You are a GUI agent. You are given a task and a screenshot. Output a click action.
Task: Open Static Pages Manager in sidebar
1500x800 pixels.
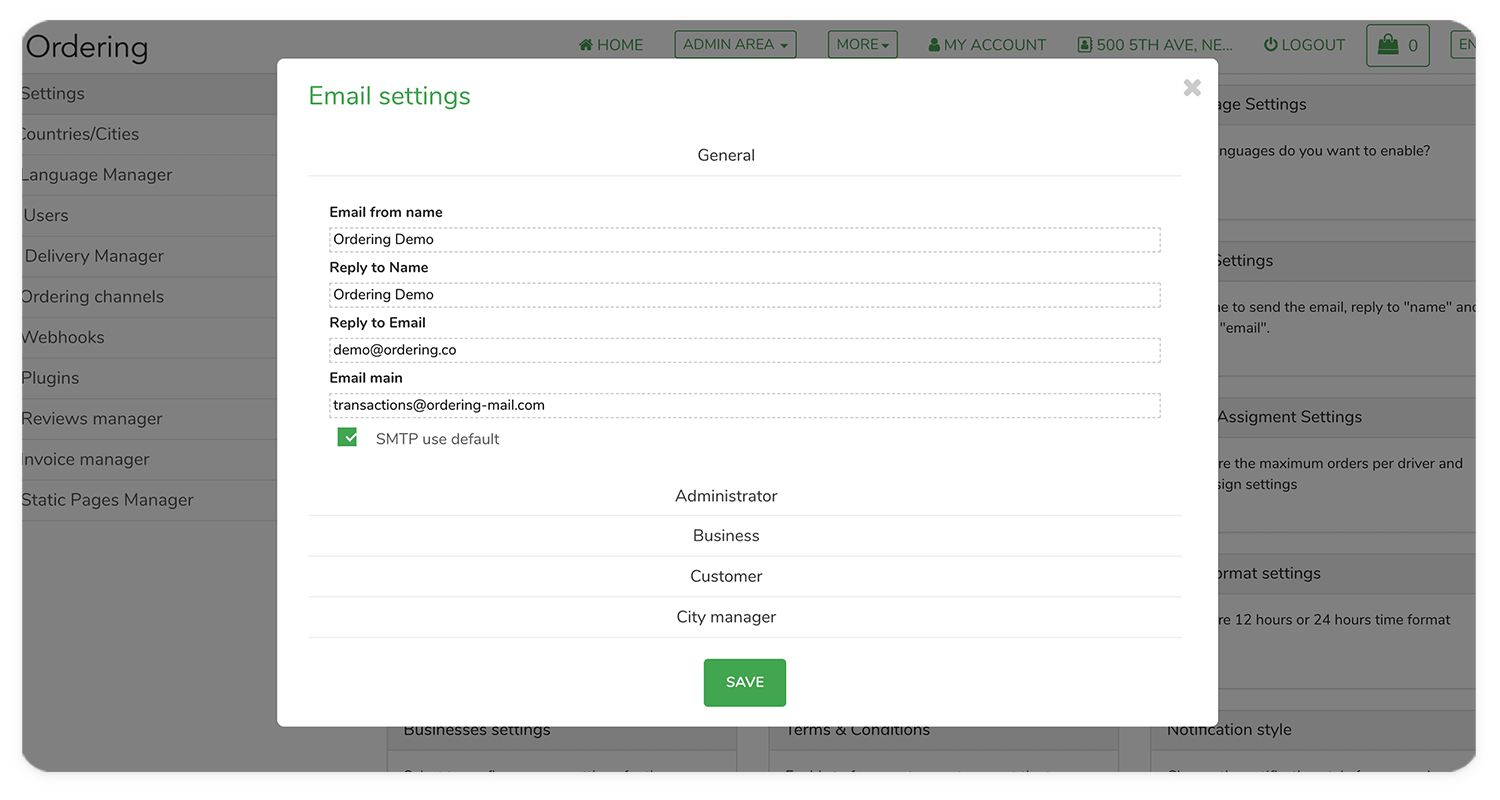(150, 500)
